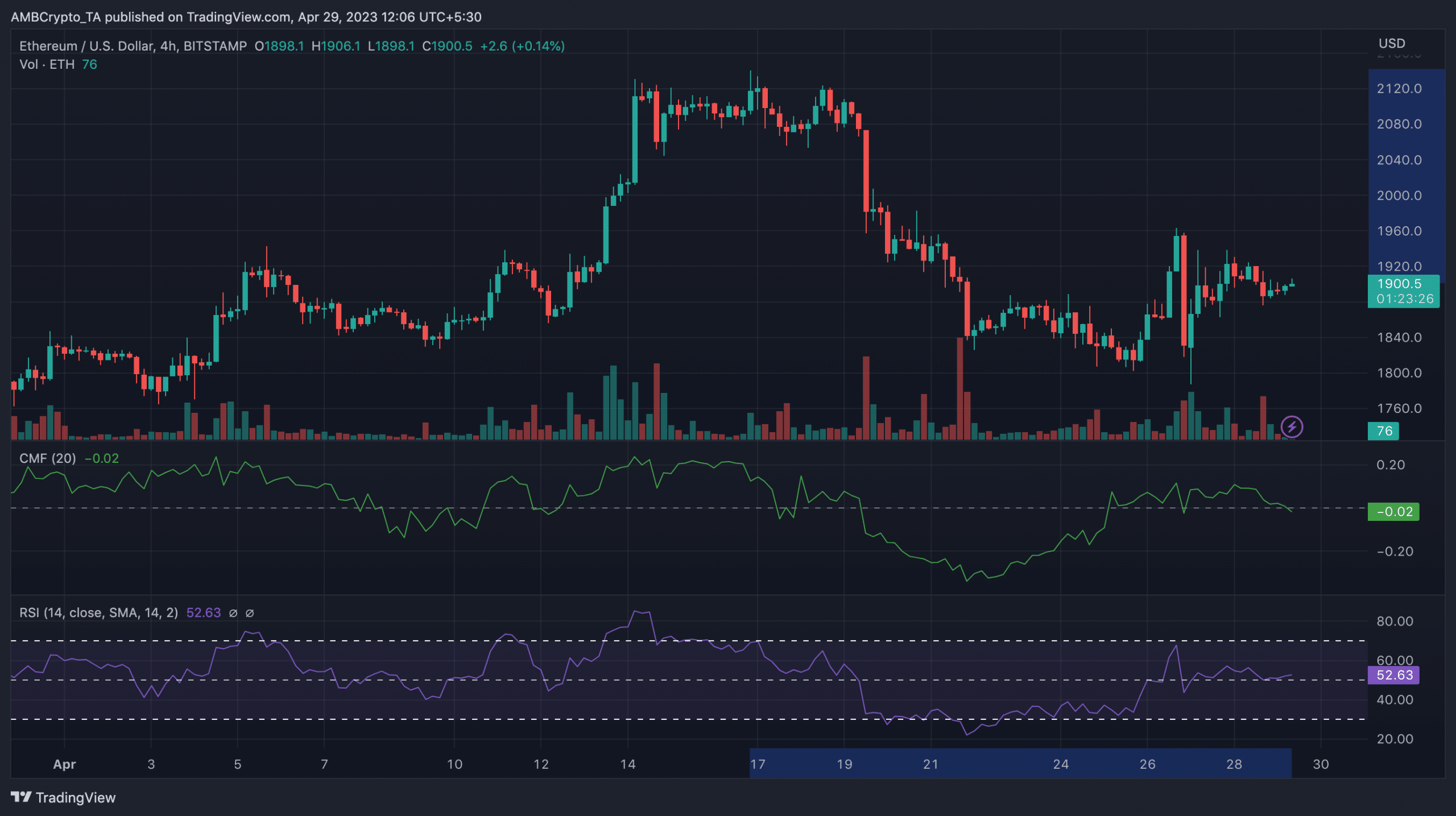Screen dimensions: 1456x816
Task: Click the 1920.0 price axis label
Action: click(1399, 266)
